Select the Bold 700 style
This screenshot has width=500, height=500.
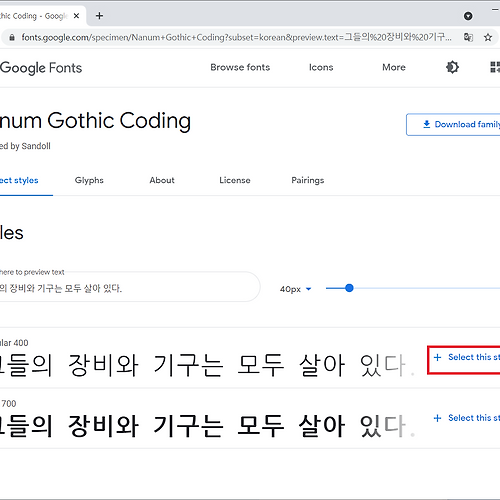click(467, 418)
